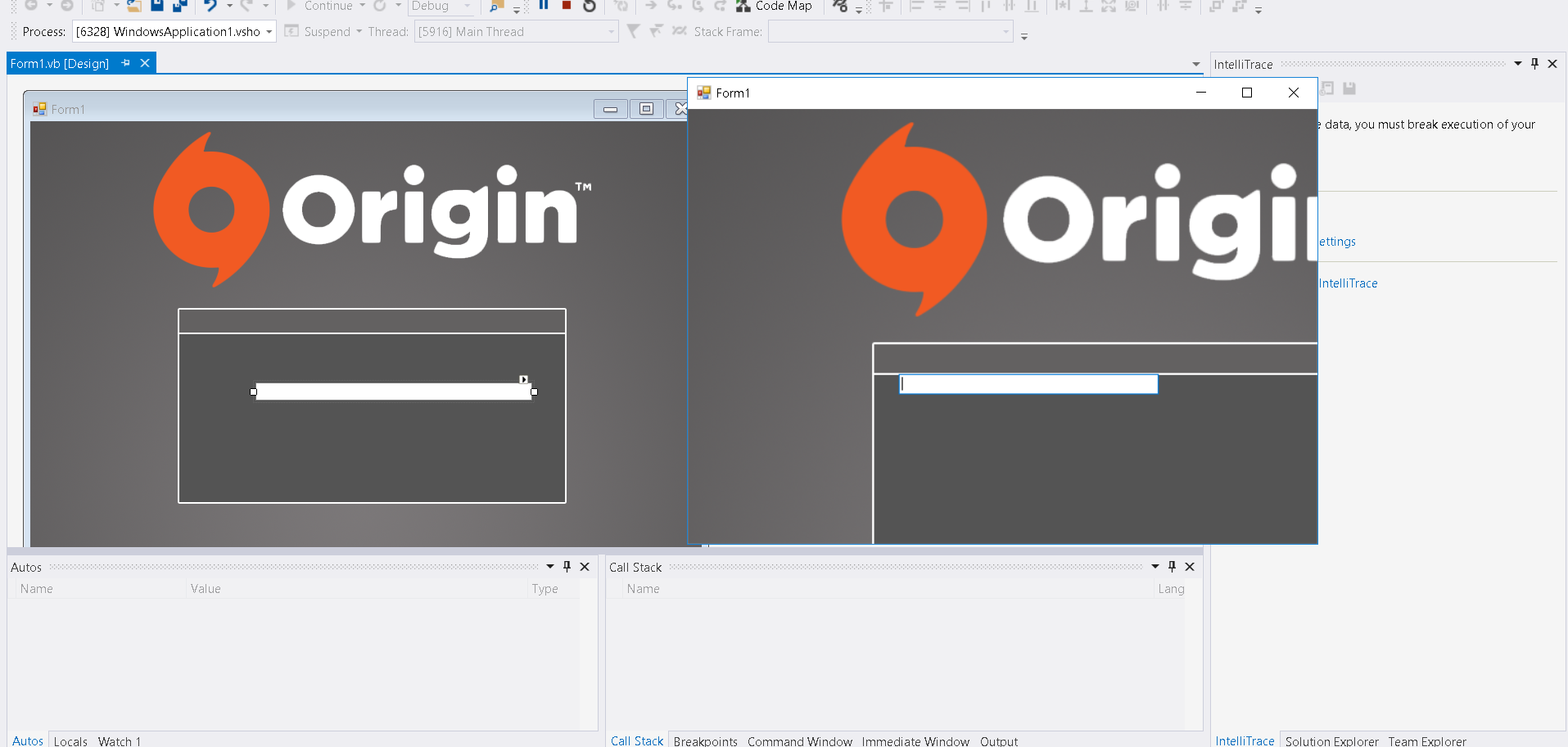Click the Type column header in Autos
The height and width of the screenshot is (747, 1568).
545,589
